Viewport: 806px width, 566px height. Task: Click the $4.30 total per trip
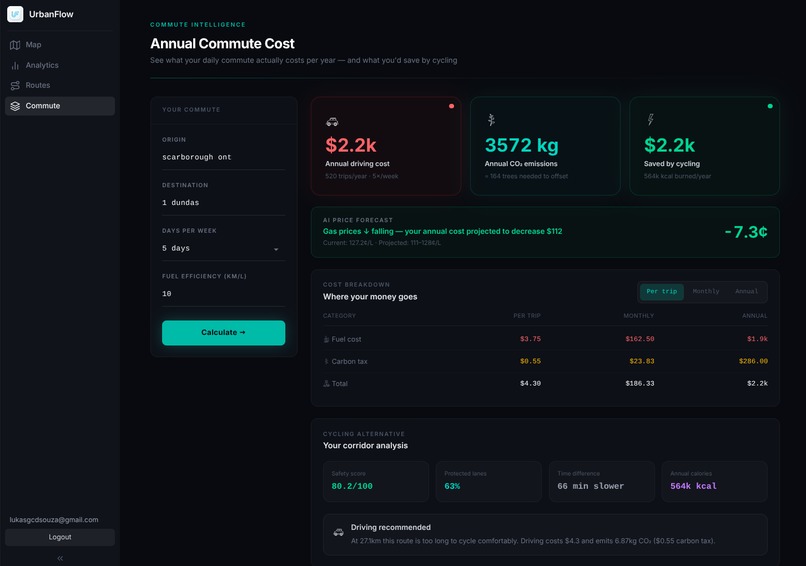[530, 384]
